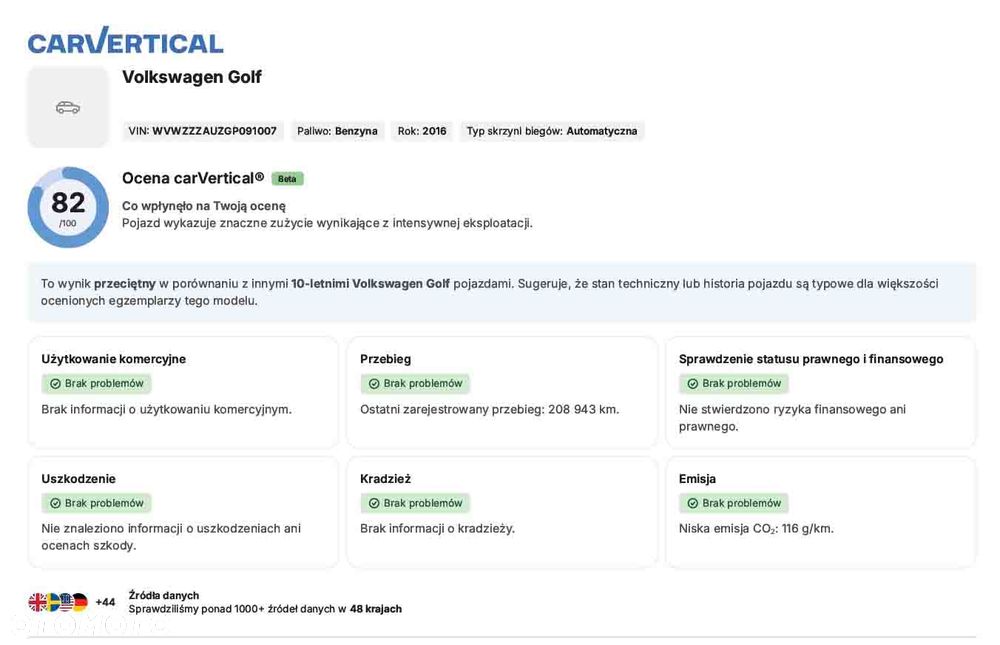Viewport: 1000px width, 645px height.
Task: Open the Uszkodzenie card heading
Action: (x=78, y=478)
